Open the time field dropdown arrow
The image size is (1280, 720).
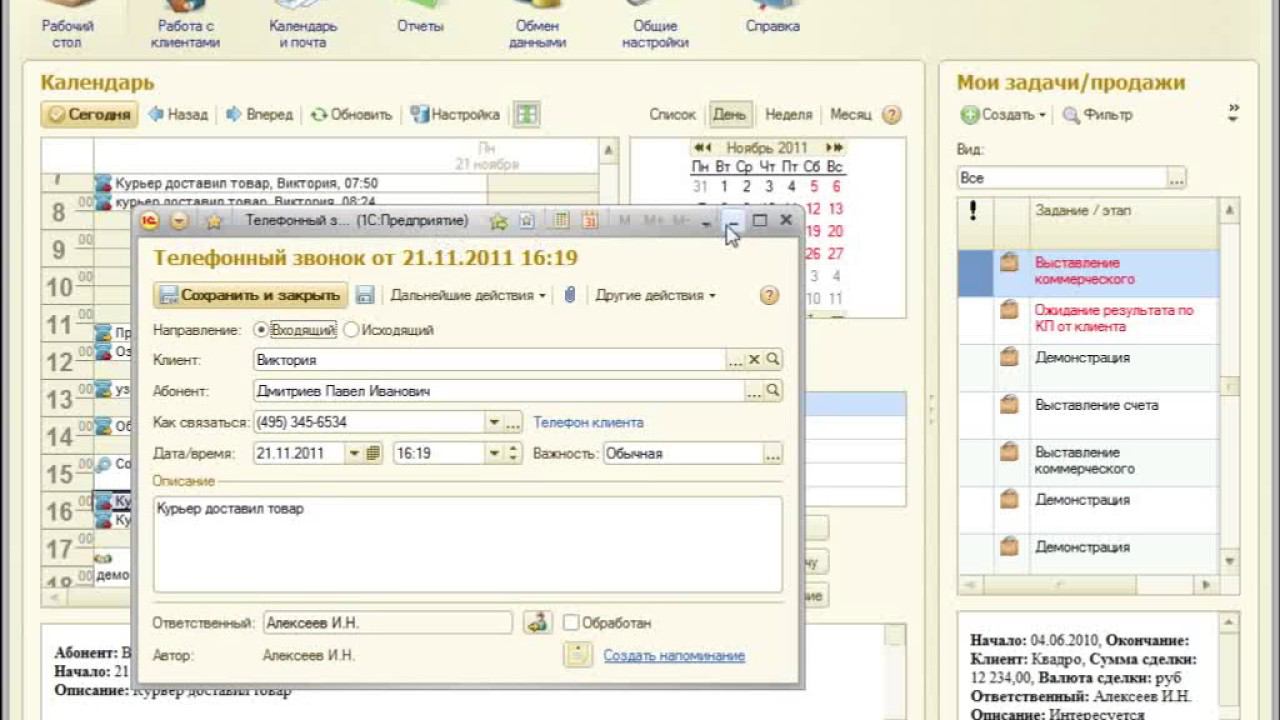click(494, 453)
